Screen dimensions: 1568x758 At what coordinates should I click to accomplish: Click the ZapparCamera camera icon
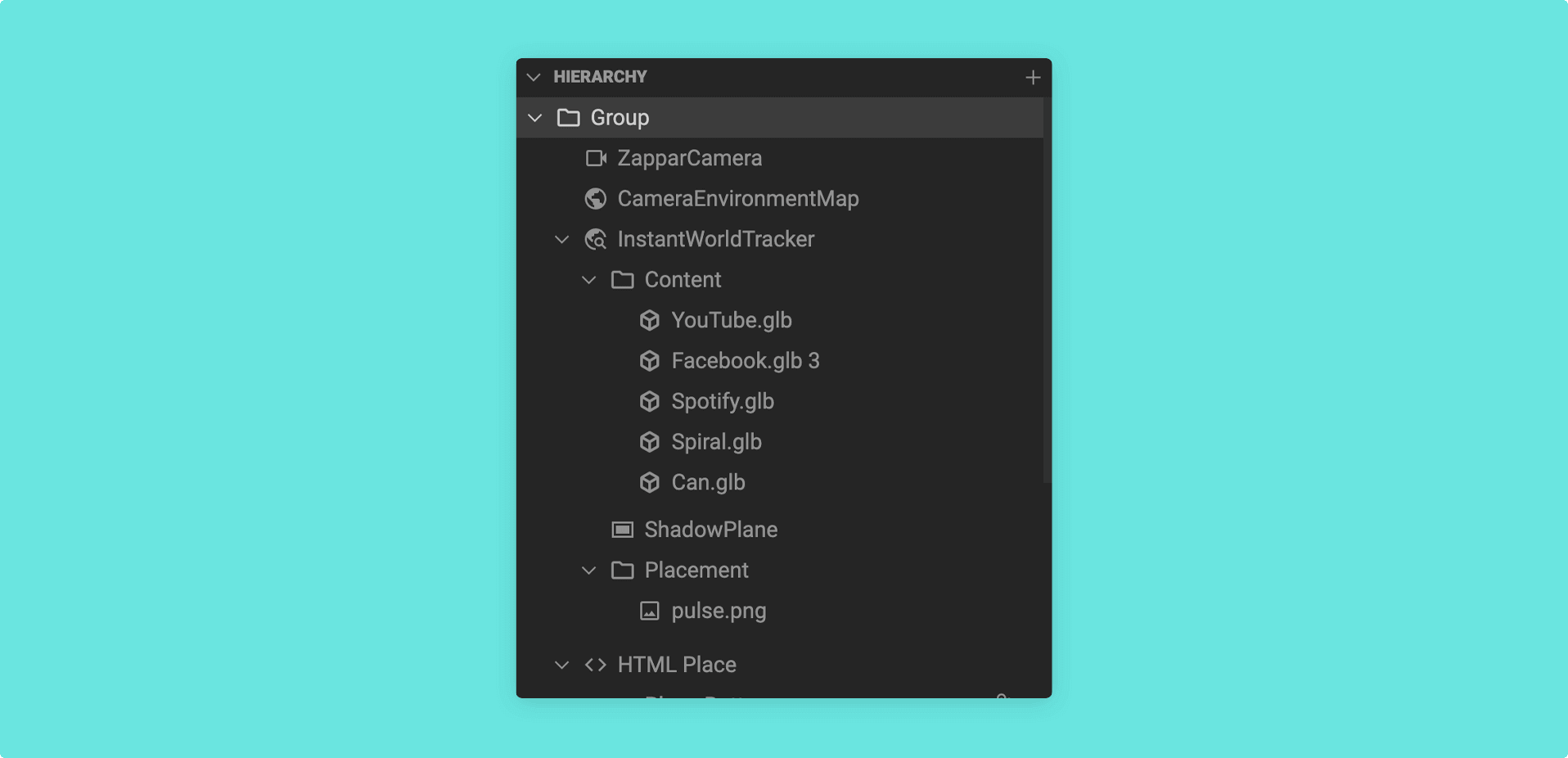point(596,158)
